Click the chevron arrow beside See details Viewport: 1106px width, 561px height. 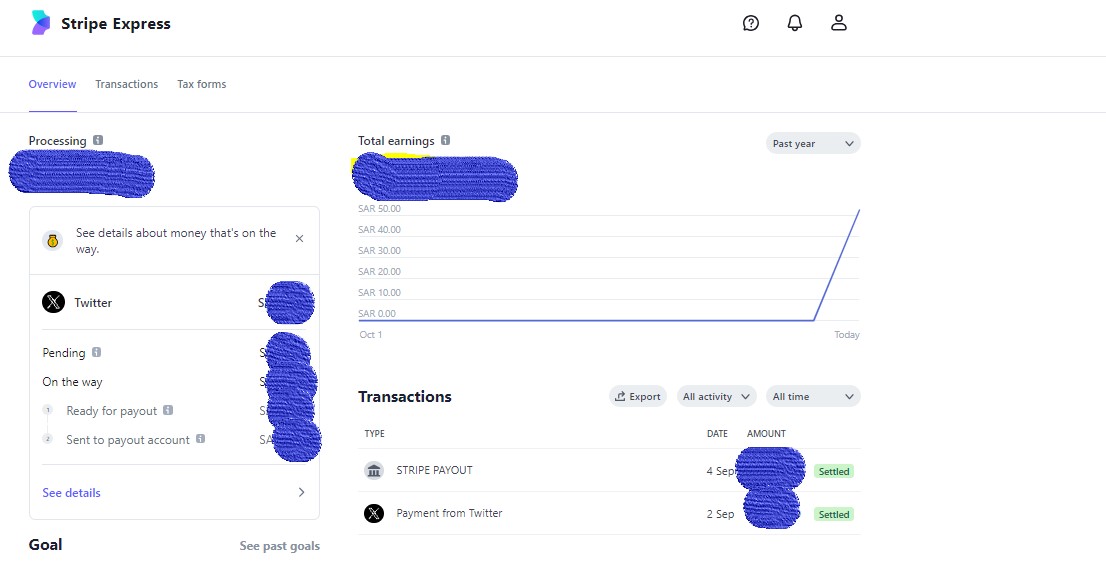click(x=301, y=493)
